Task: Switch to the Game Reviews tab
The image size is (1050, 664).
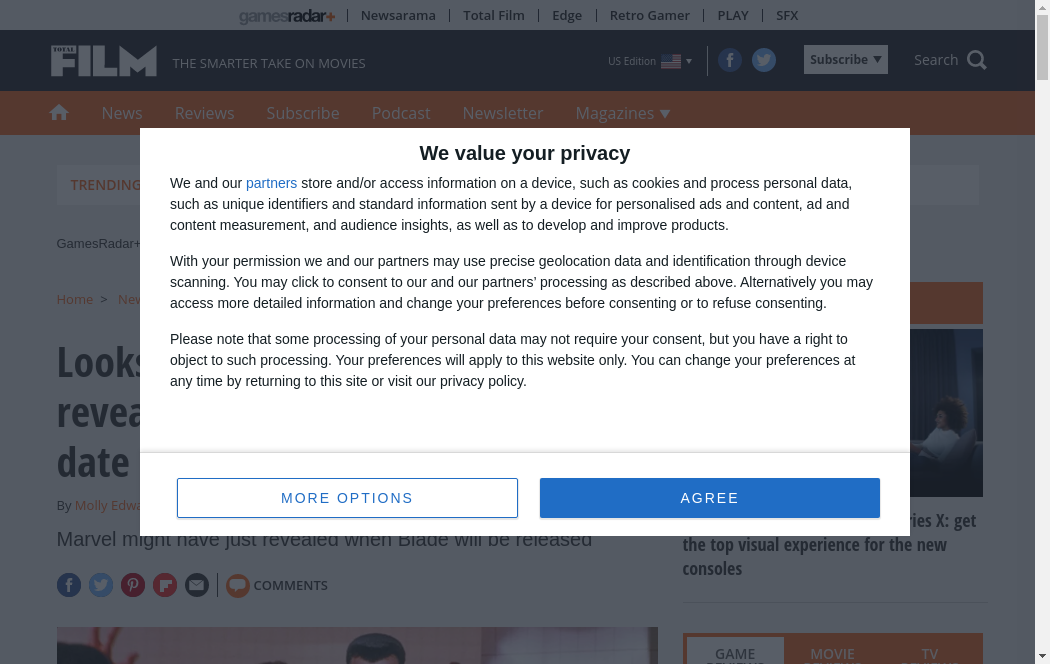Action: click(735, 652)
